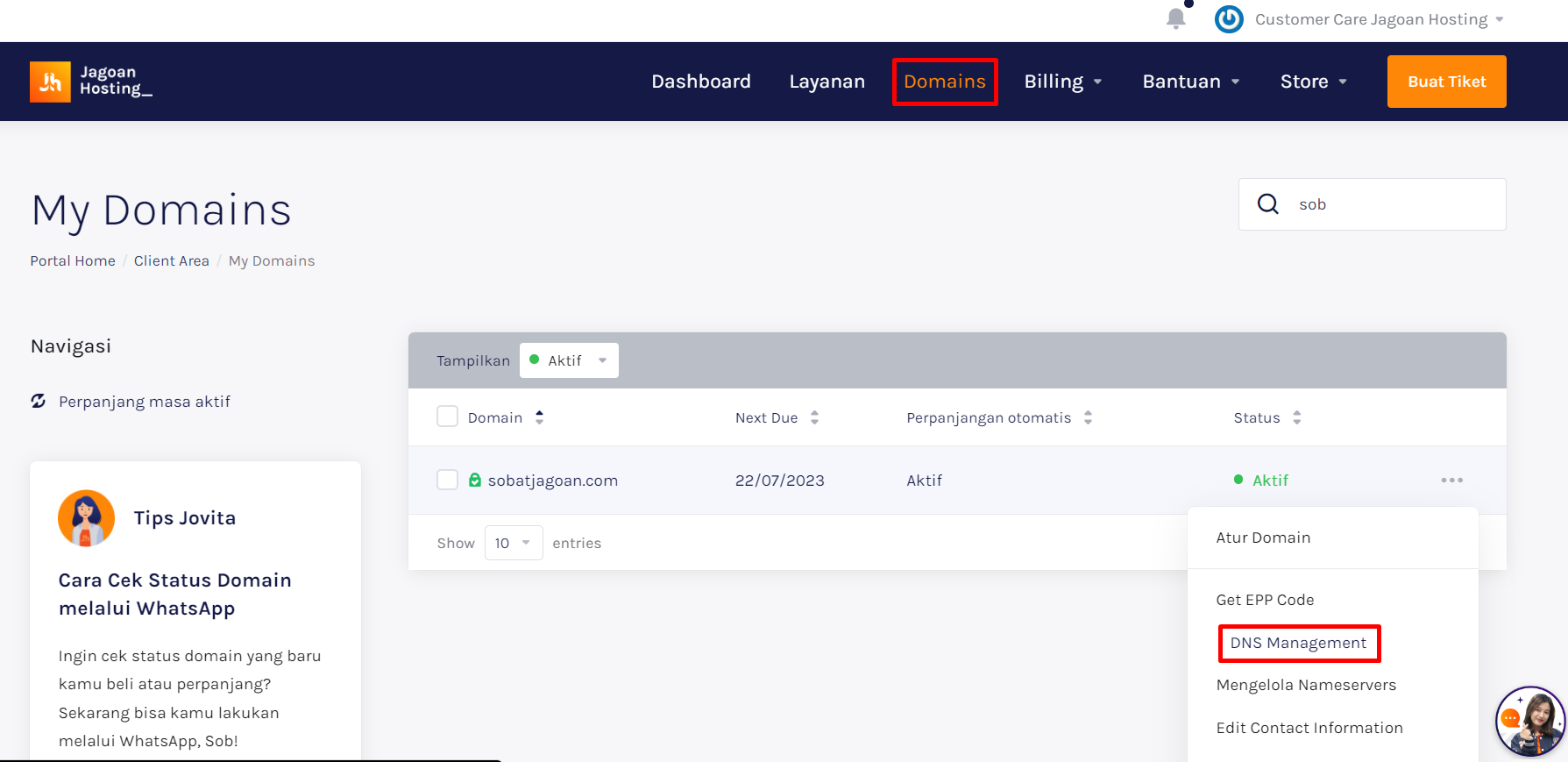Click the search magnifier icon
The height and width of the screenshot is (762, 1568).
pos(1268,204)
